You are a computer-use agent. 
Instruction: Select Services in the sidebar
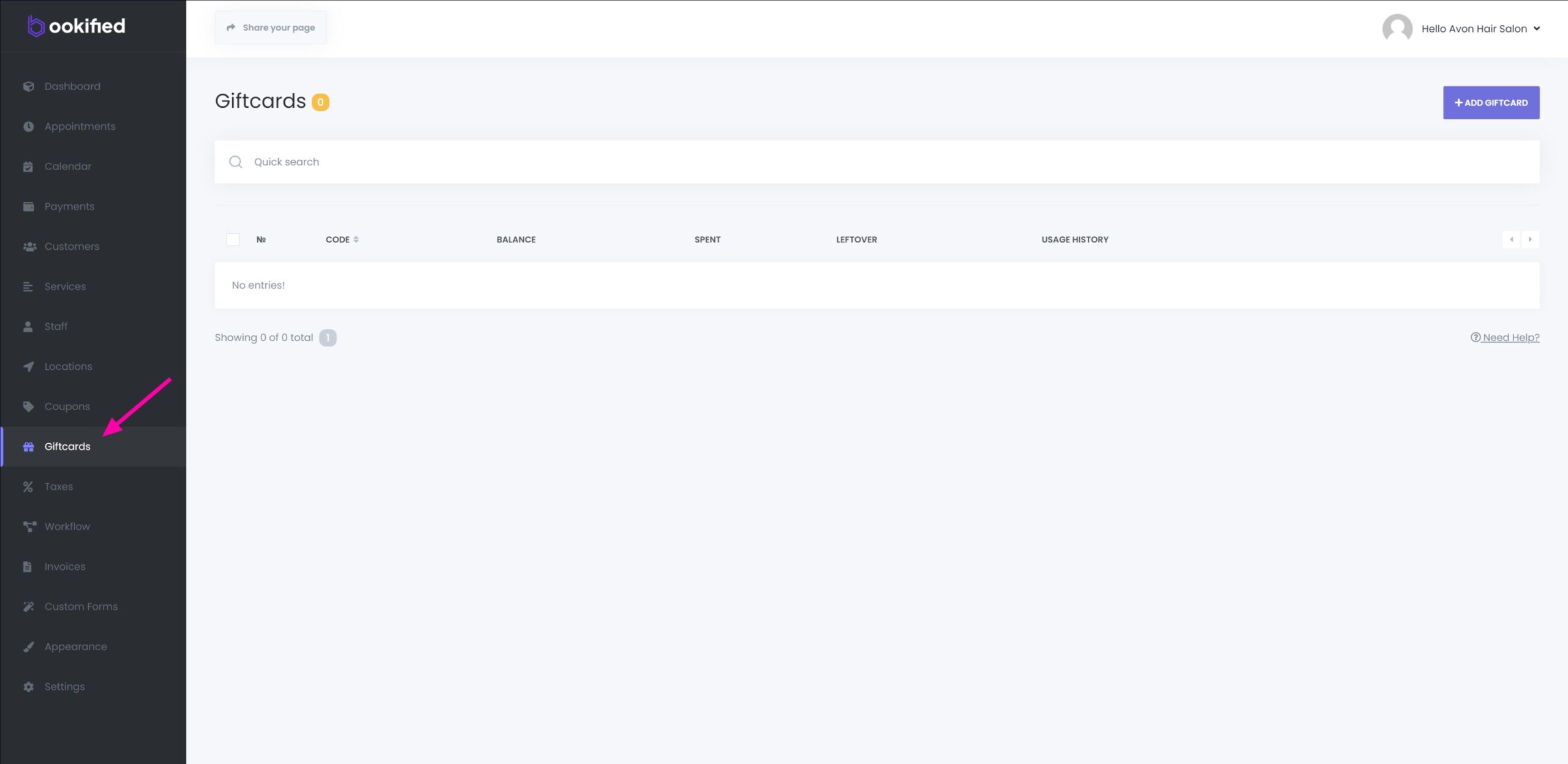[x=93, y=286]
